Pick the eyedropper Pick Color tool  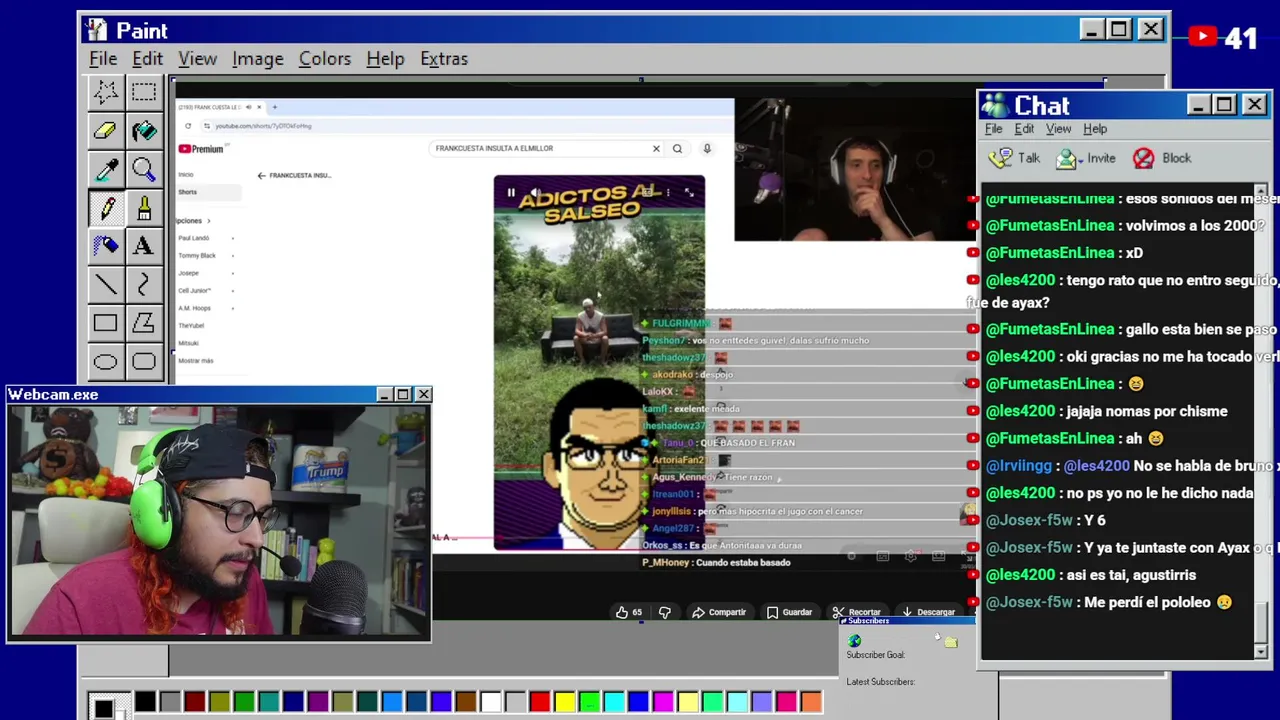pos(105,169)
